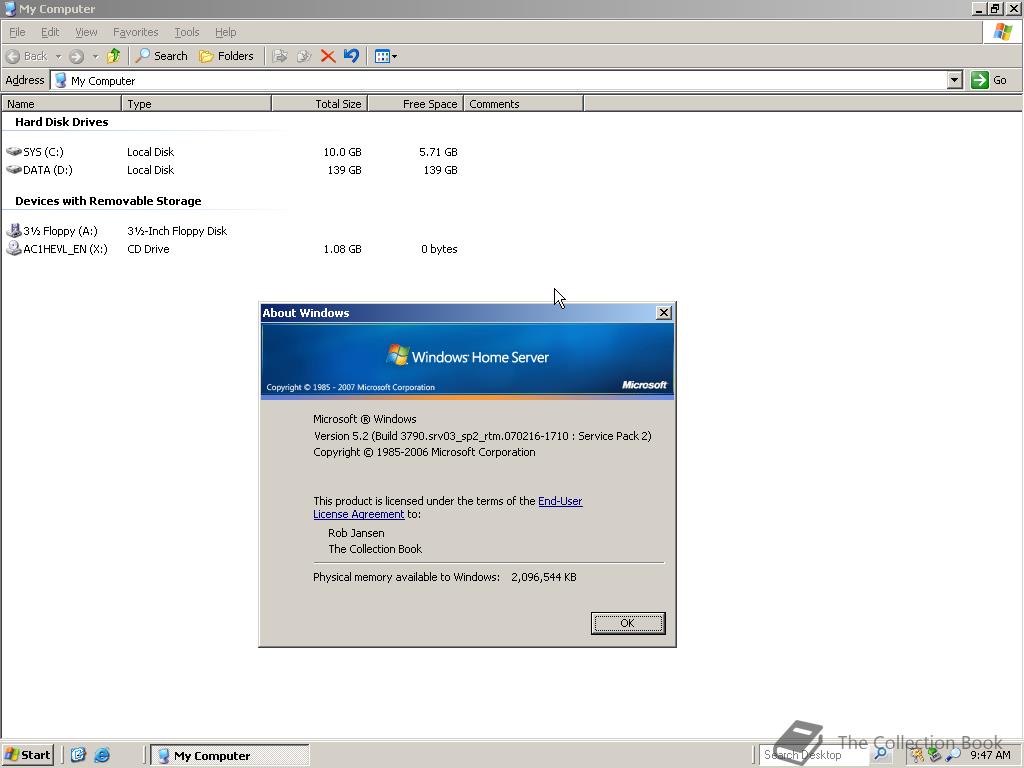The width and height of the screenshot is (1024, 768).
Task: Click the Back navigation arrow icon
Action: click(x=13, y=56)
